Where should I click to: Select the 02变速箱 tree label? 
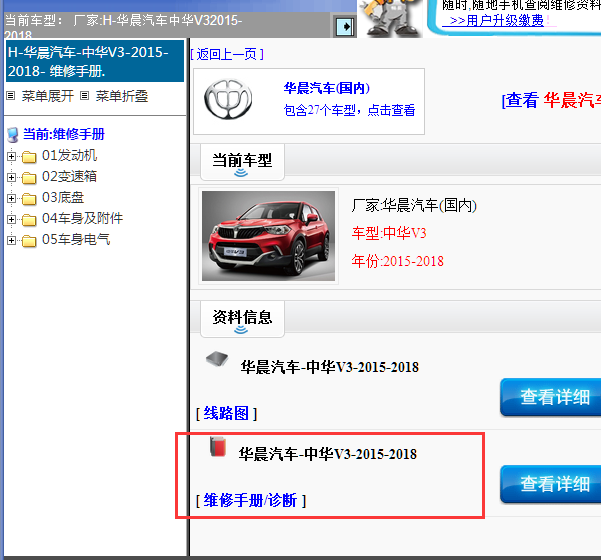click(69, 177)
